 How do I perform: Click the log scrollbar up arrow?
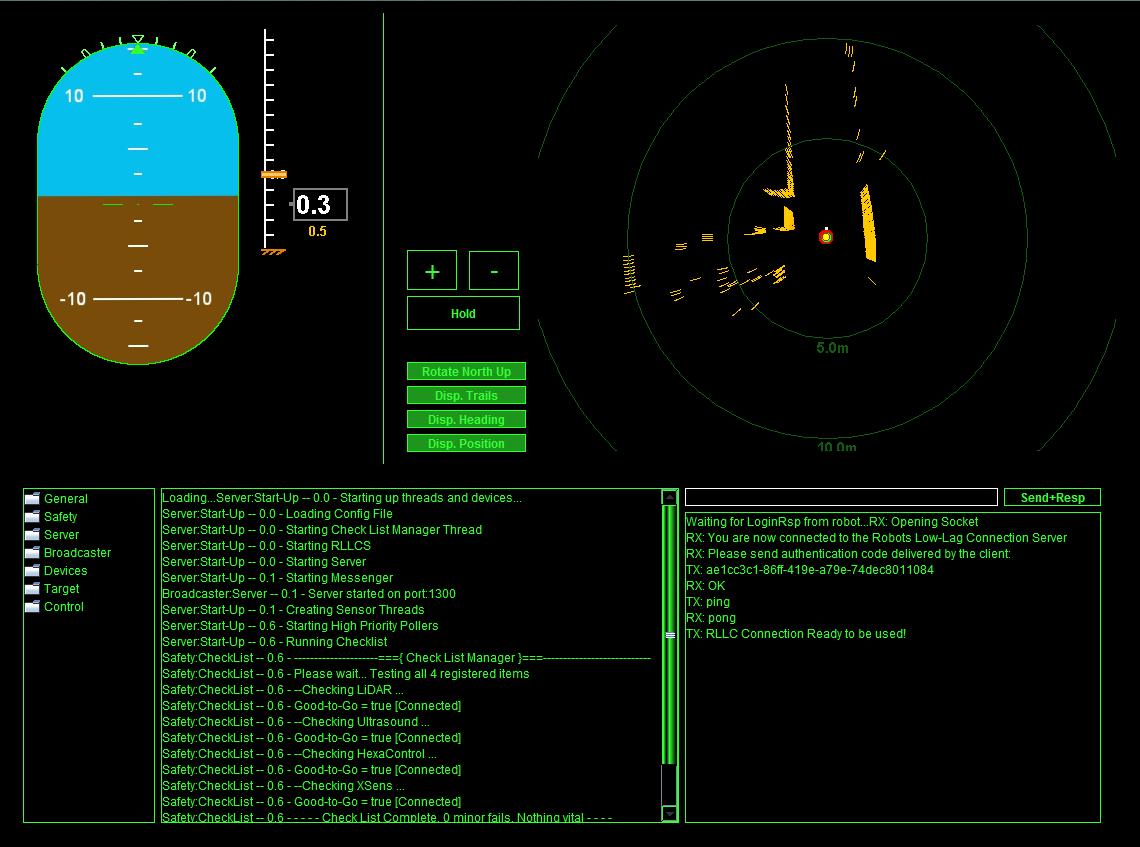[669, 497]
